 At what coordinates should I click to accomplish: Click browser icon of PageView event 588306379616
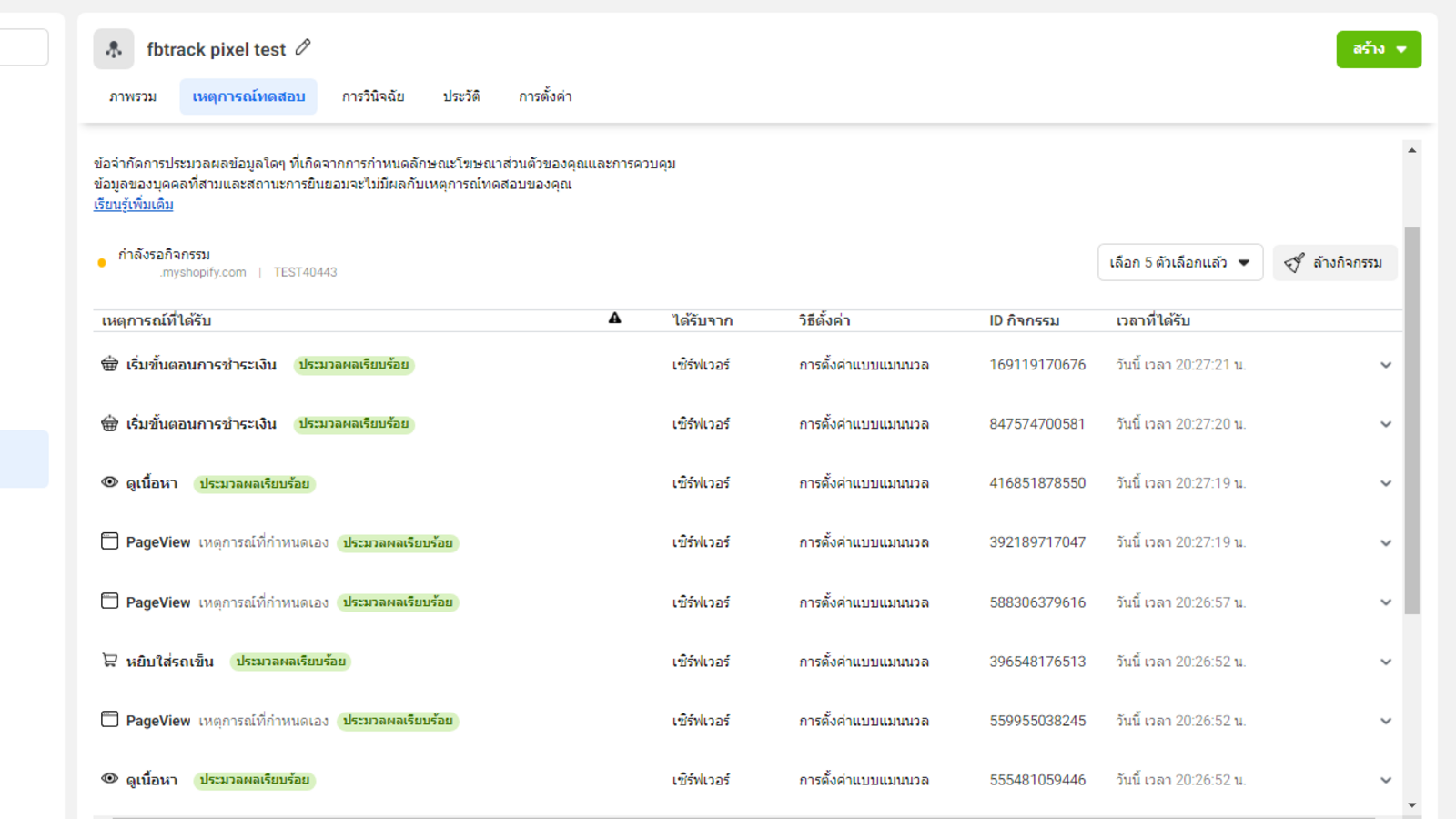click(x=109, y=602)
